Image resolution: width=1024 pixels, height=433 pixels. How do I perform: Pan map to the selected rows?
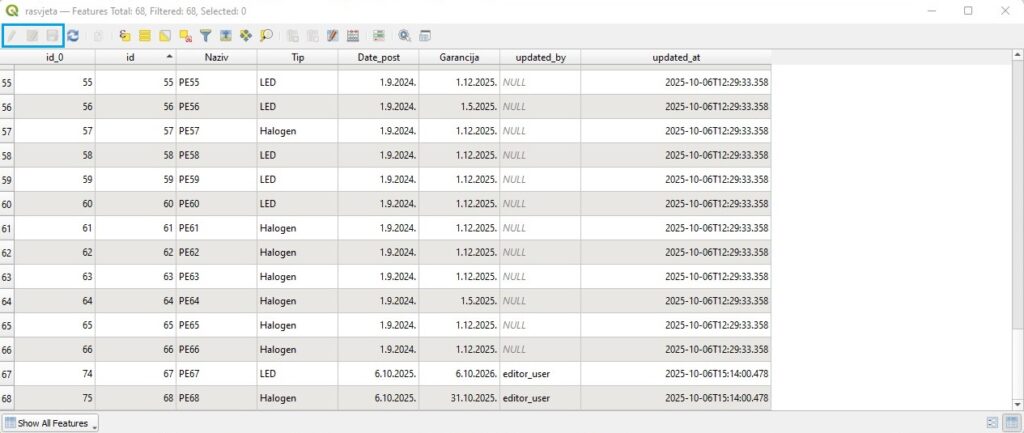[x=246, y=36]
